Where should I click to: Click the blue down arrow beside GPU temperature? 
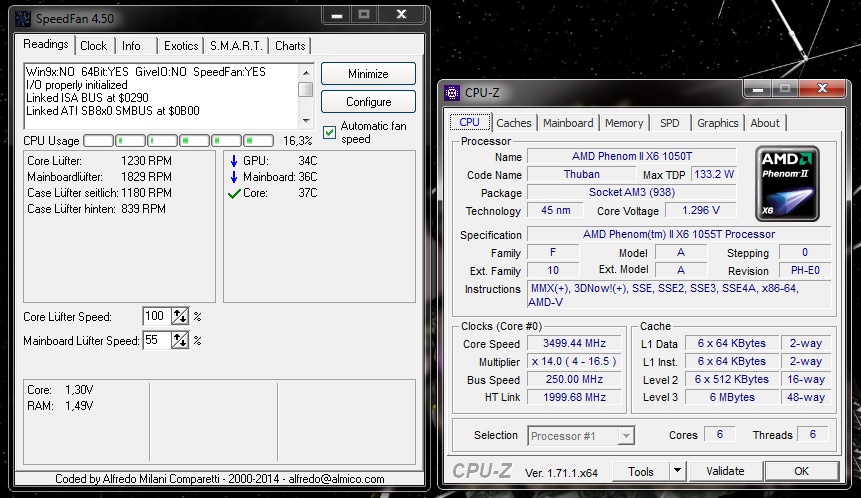(234, 161)
